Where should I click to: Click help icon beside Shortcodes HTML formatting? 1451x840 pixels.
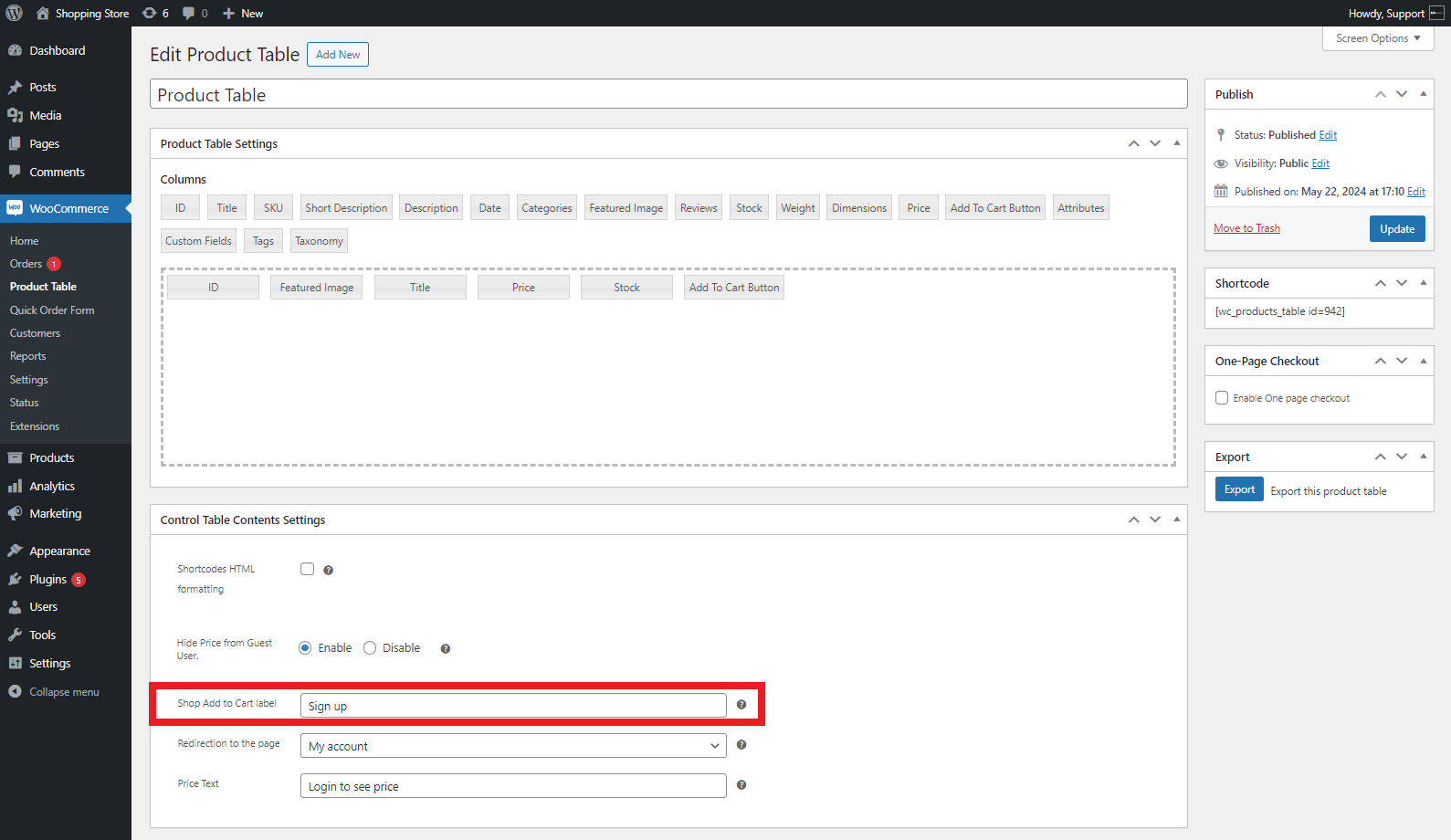coord(329,571)
